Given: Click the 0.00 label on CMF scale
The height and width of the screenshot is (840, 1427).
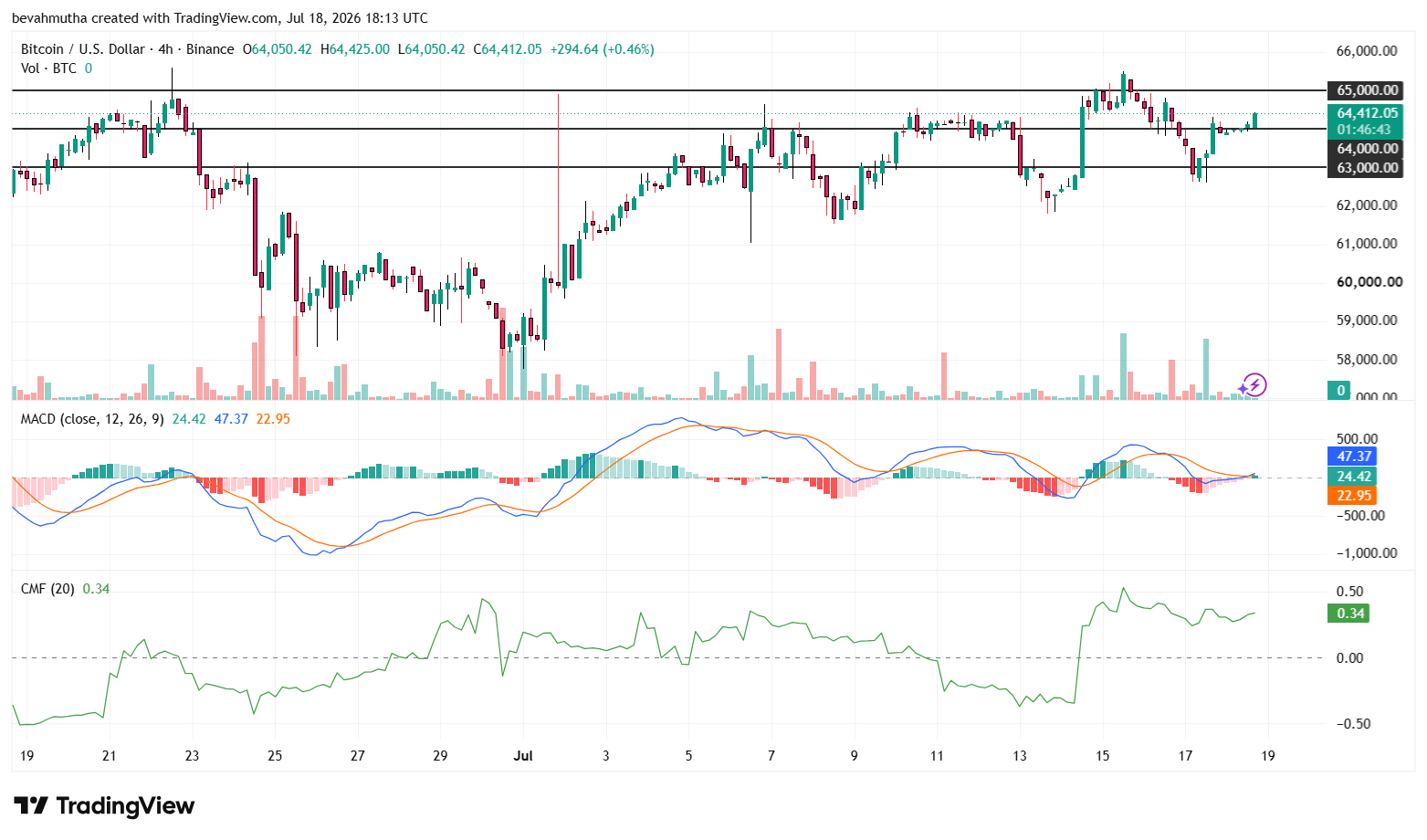Looking at the screenshot, I should tap(1350, 658).
